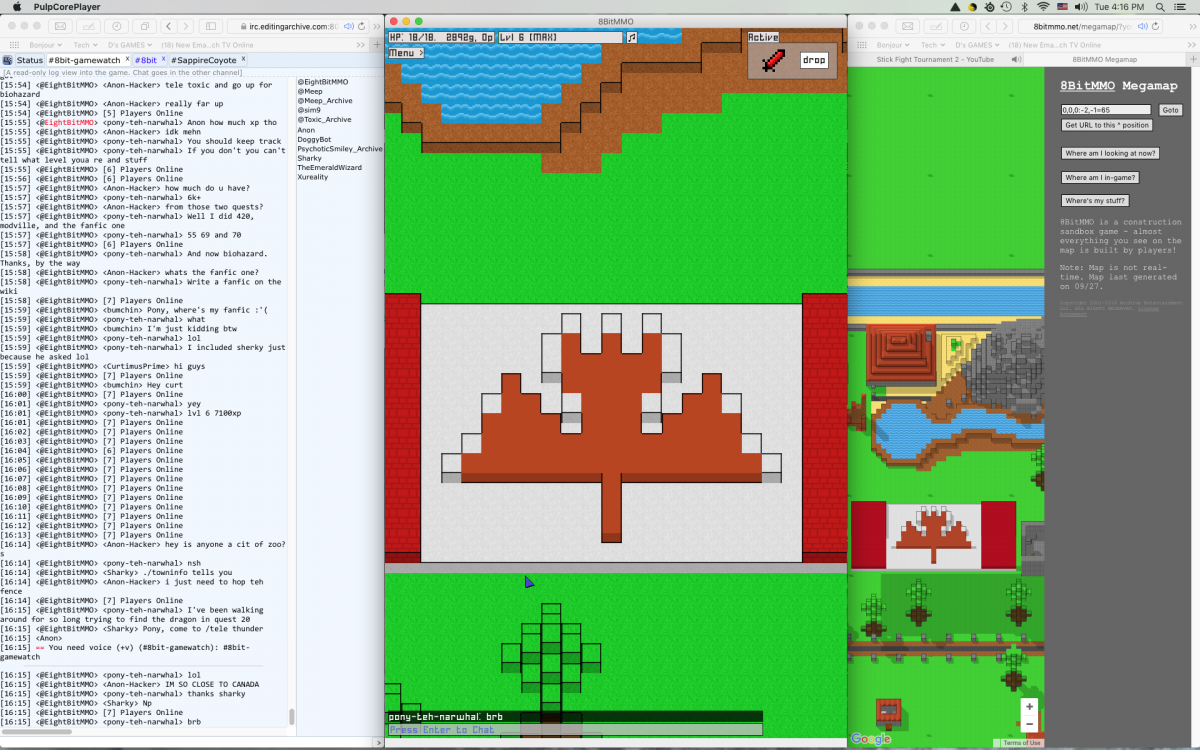Go back in the IRC browser window
This screenshot has height=750, width=1200.
click(170, 26)
